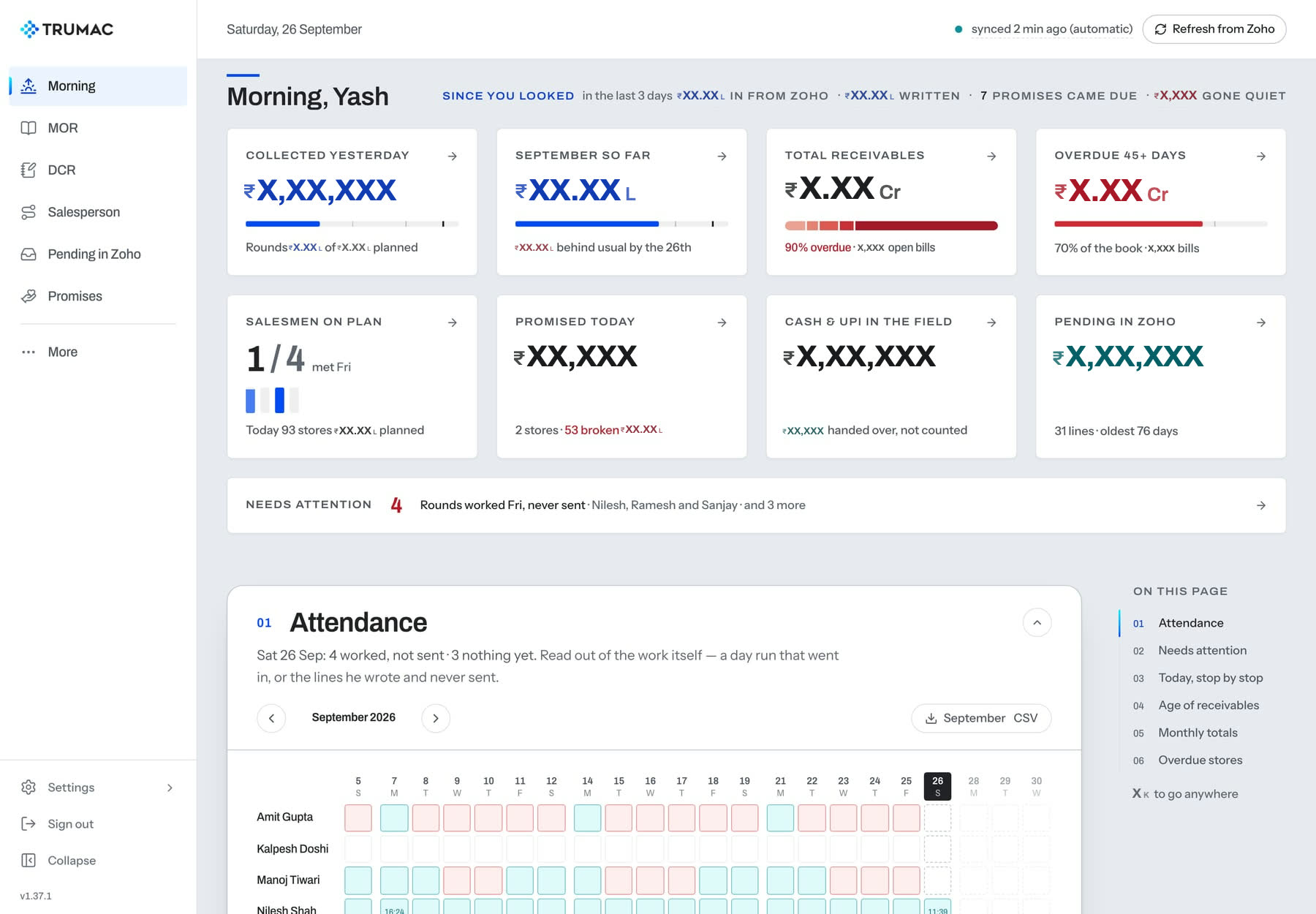1316x914 pixels.
Task: Open September So Far card arrow
Action: click(x=722, y=156)
